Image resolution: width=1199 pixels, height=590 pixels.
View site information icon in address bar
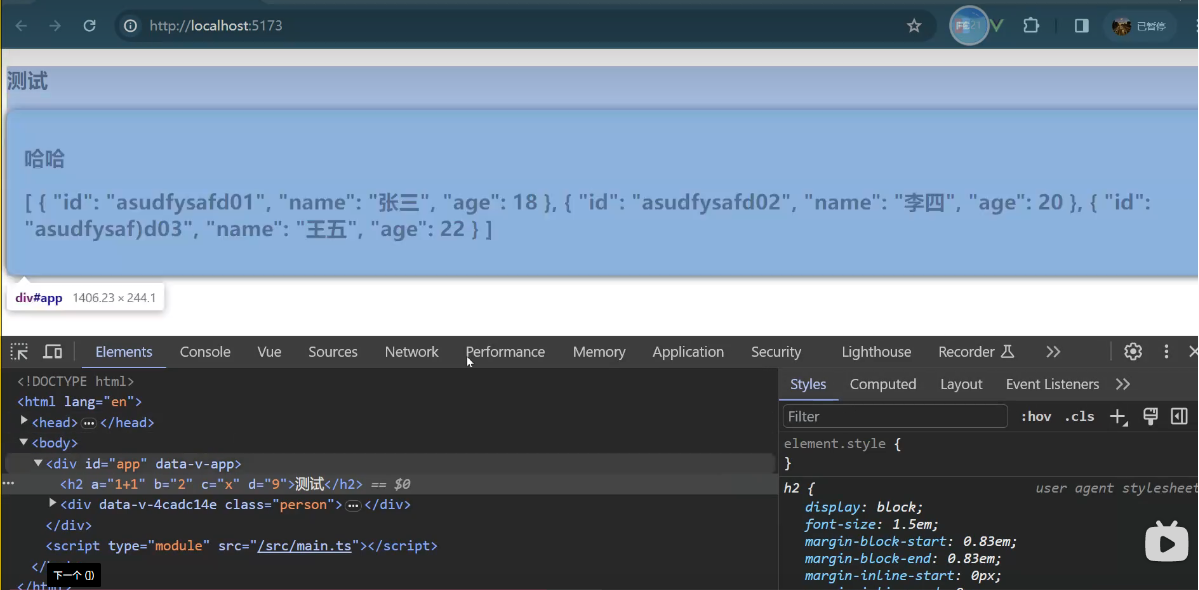(131, 26)
